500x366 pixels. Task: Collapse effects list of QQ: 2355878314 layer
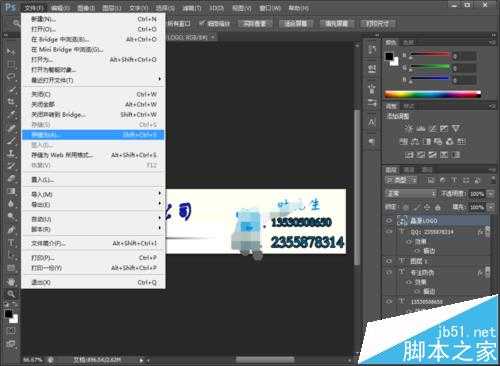(x=487, y=232)
